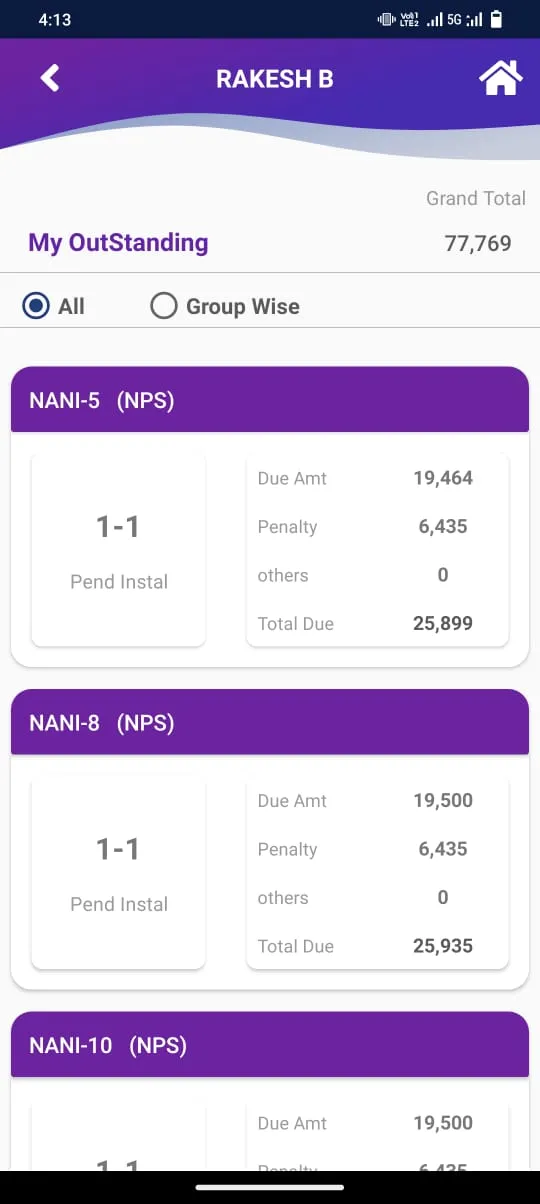Open the NANI-10 (NPS) header
This screenshot has height=1204, width=540.
point(270,1045)
